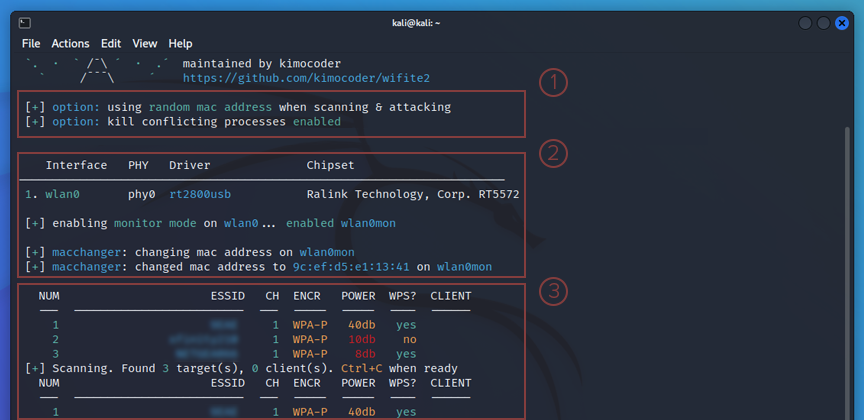The width and height of the screenshot is (864, 420).
Task: Click the text 'rt2800usb' driver name
Action: pos(200,195)
